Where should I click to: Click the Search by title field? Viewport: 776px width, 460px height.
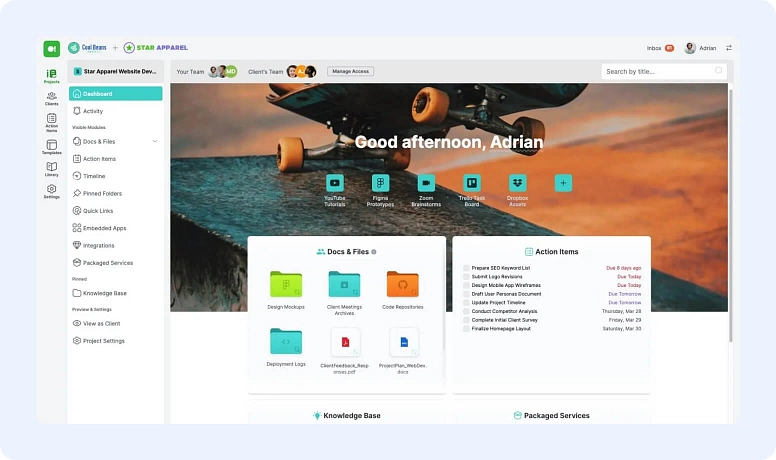(660, 72)
